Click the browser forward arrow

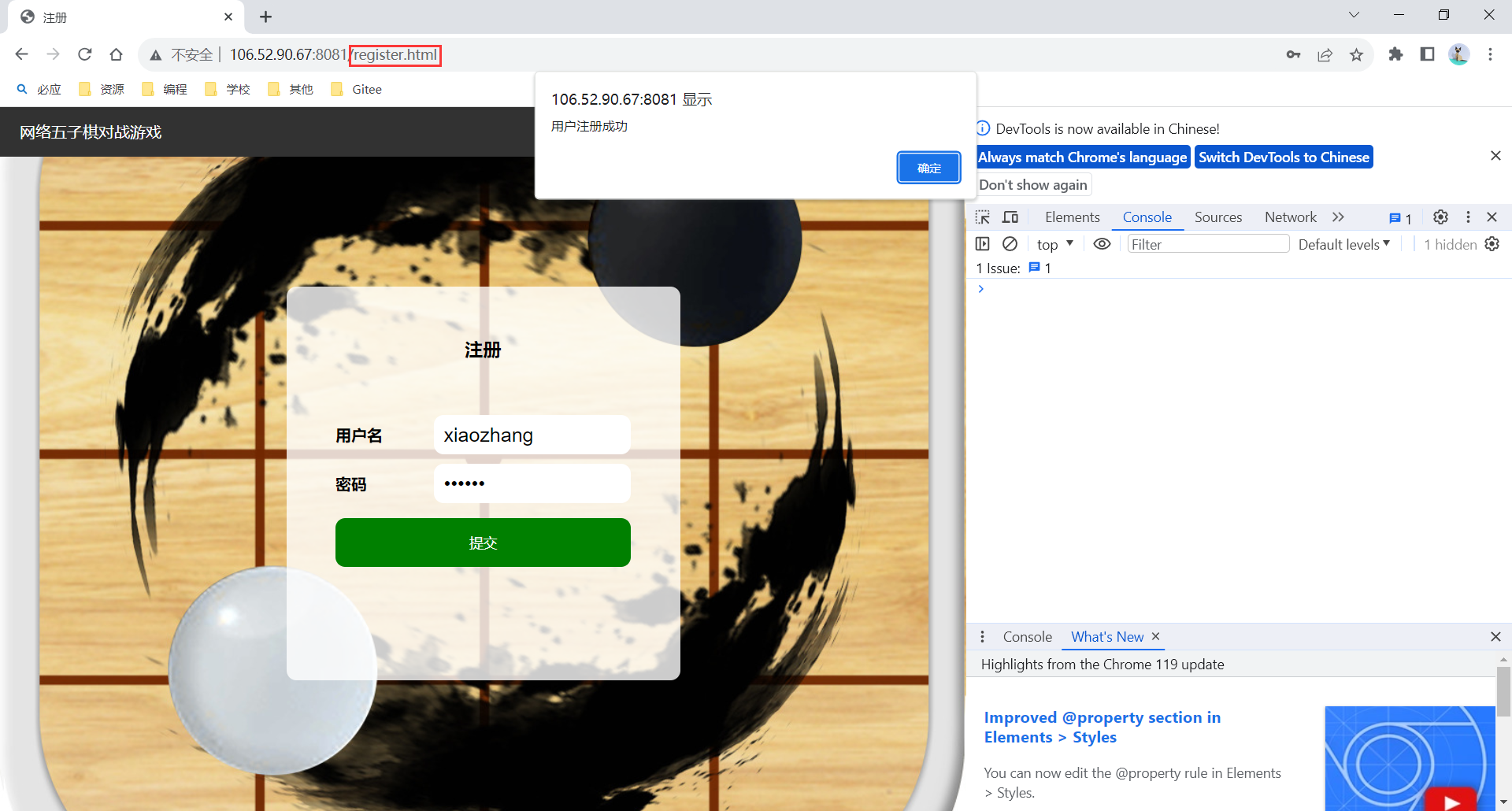point(54,54)
